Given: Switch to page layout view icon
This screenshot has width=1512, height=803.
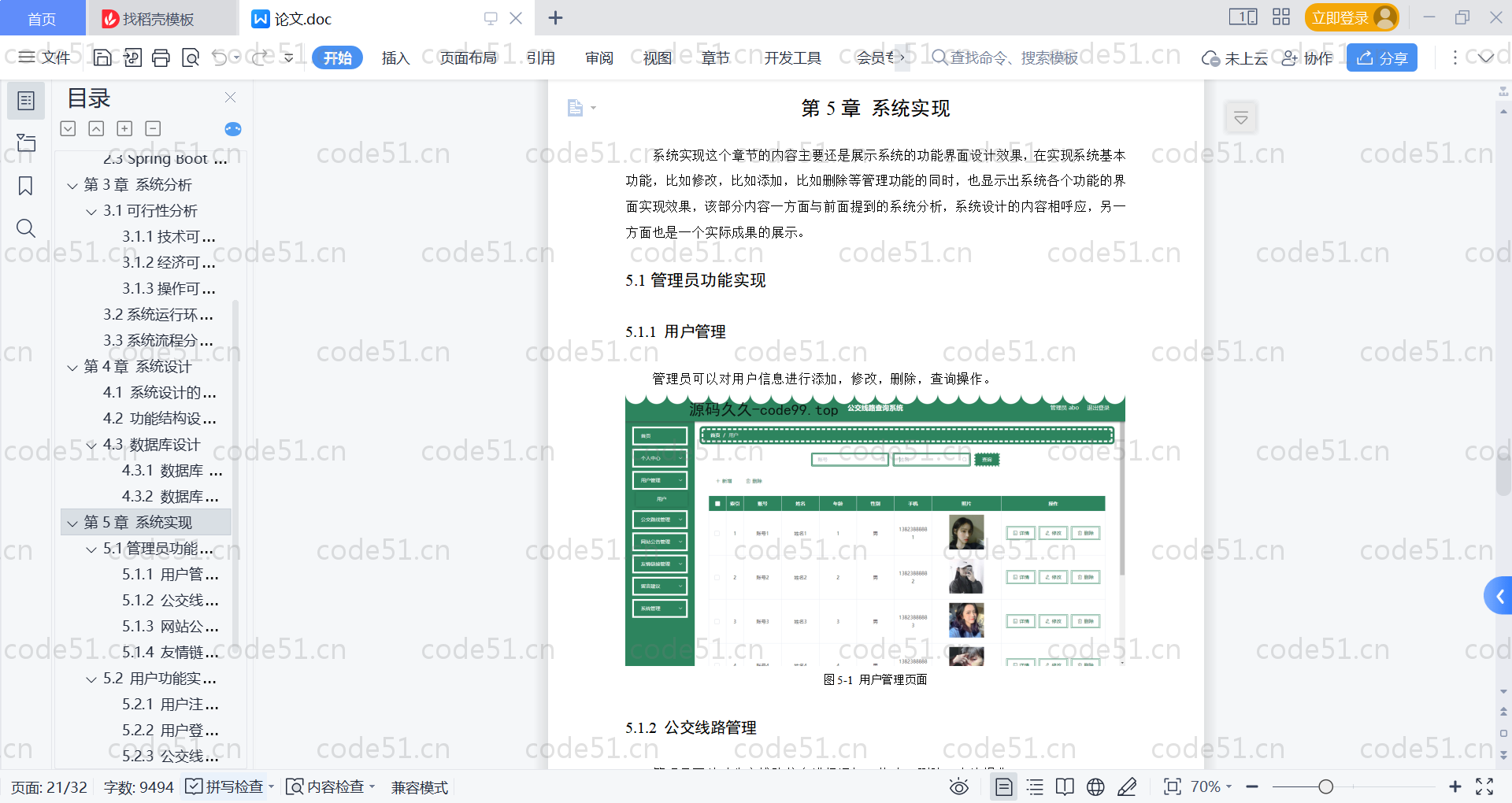Looking at the screenshot, I should pyautogui.click(x=1004, y=786).
